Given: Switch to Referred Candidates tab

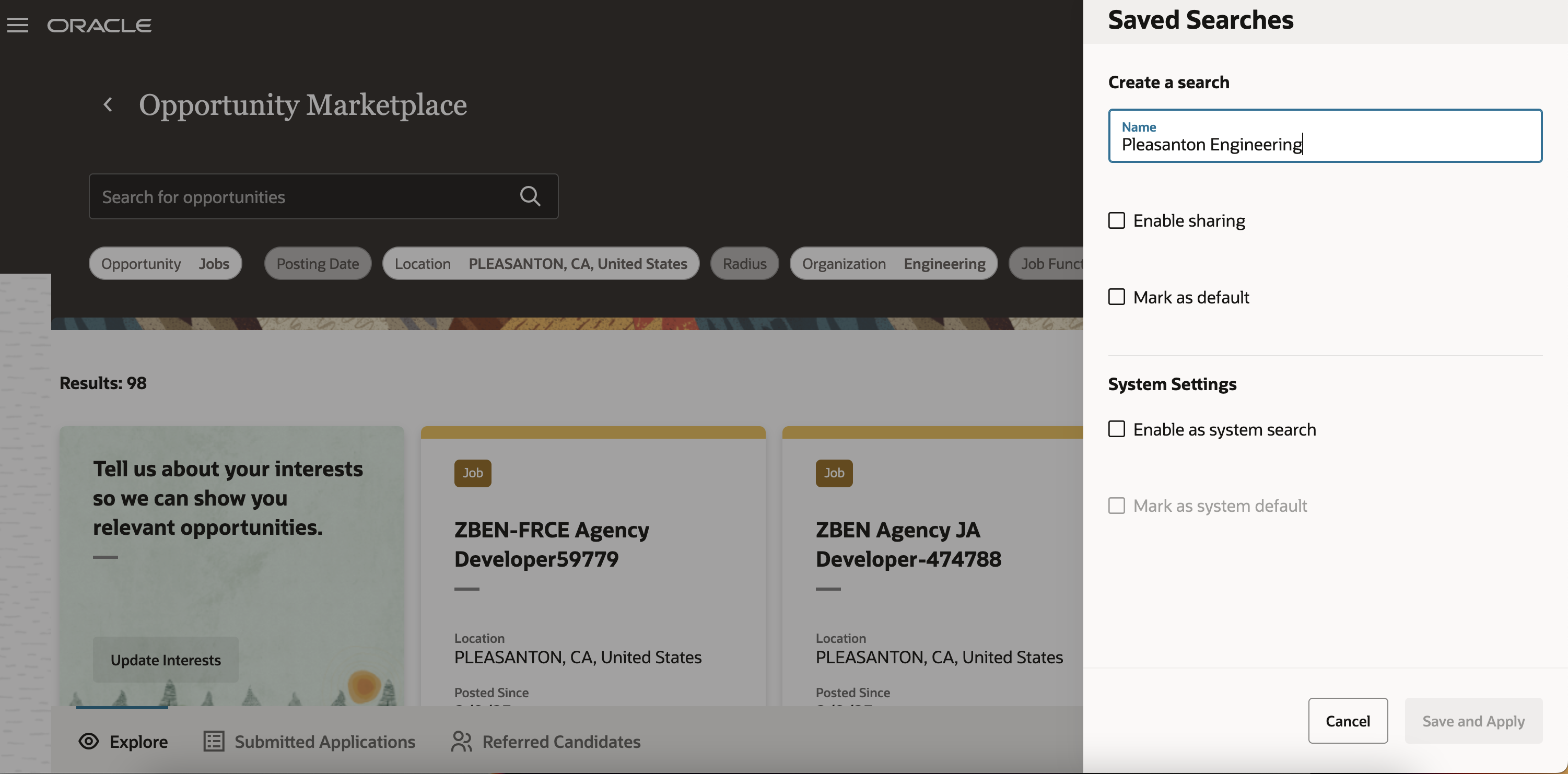Looking at the screenshot, I should coord(560,741).
